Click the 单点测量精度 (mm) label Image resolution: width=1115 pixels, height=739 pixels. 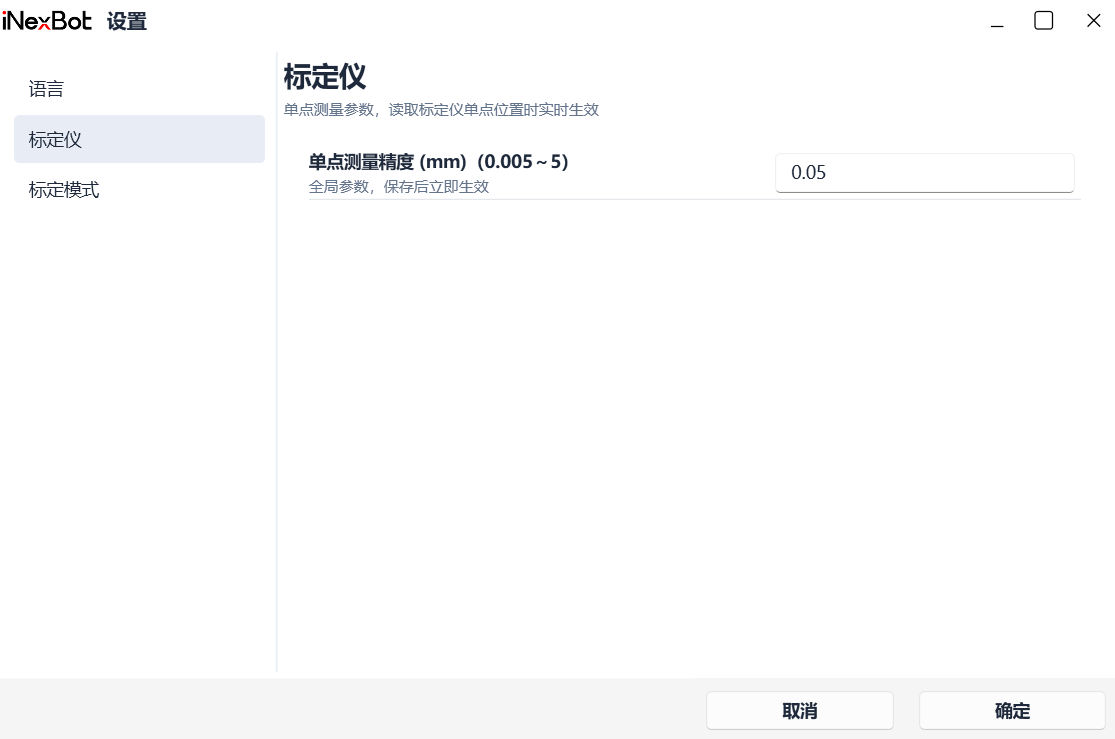(439, 162)
